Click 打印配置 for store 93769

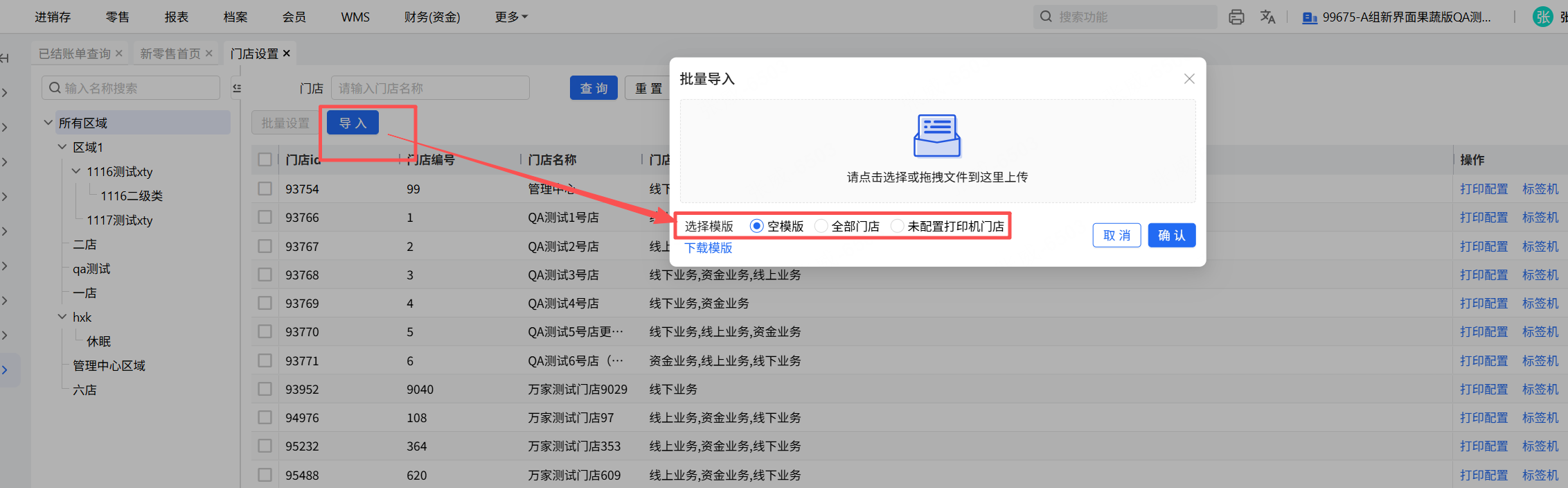click(1484, 303)
